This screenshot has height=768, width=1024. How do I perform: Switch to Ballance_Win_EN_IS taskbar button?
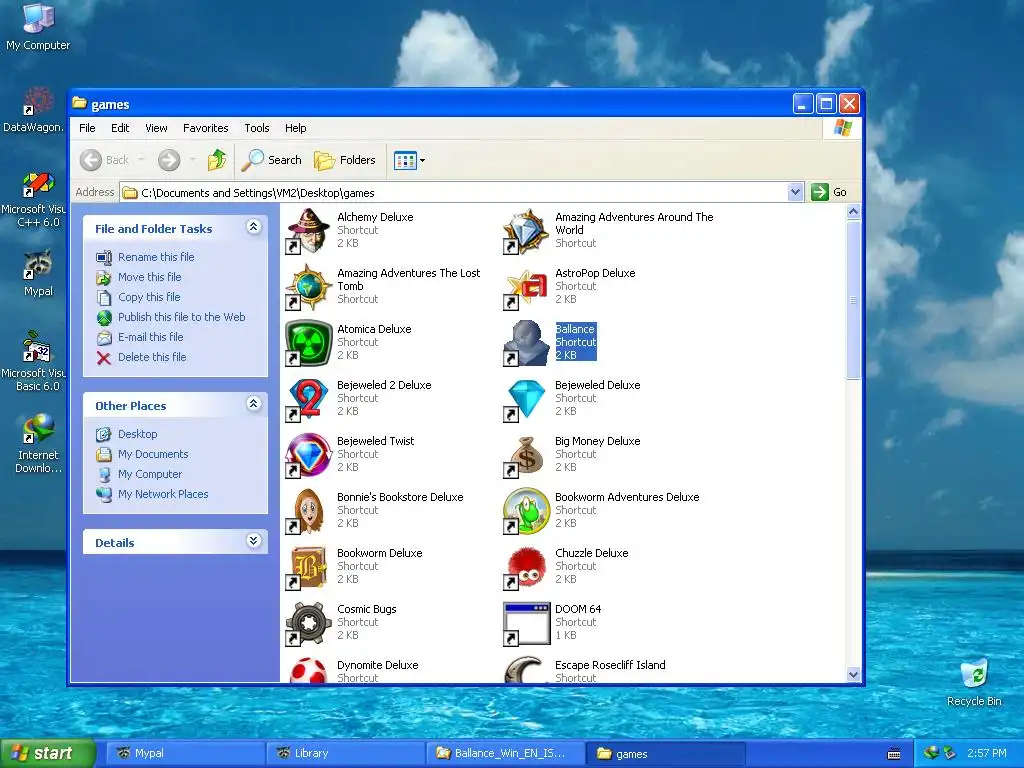(x=505, y=754)
